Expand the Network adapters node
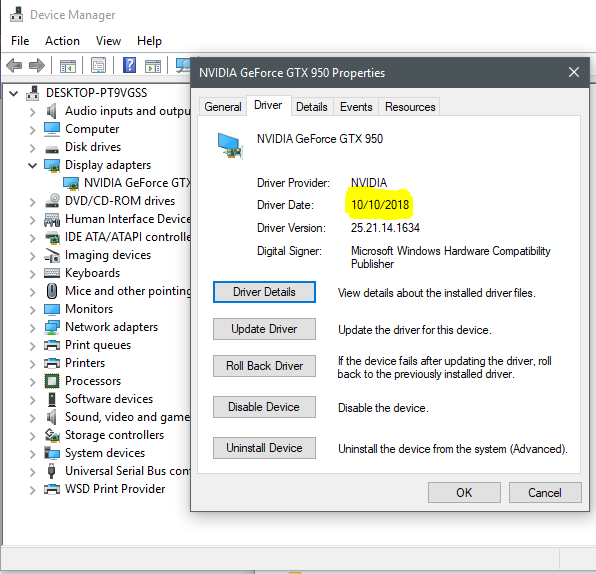The width and height of the screenshot is (596, 574). (x=33, y=328)
